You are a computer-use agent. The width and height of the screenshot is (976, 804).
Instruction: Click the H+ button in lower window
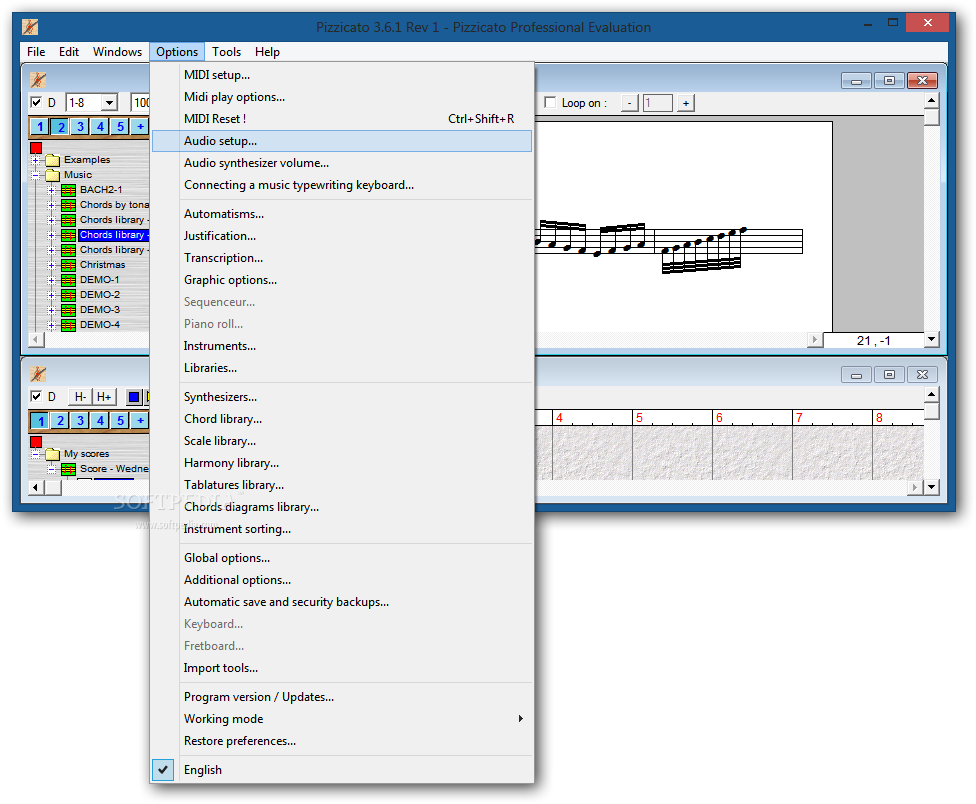[103, 396]
